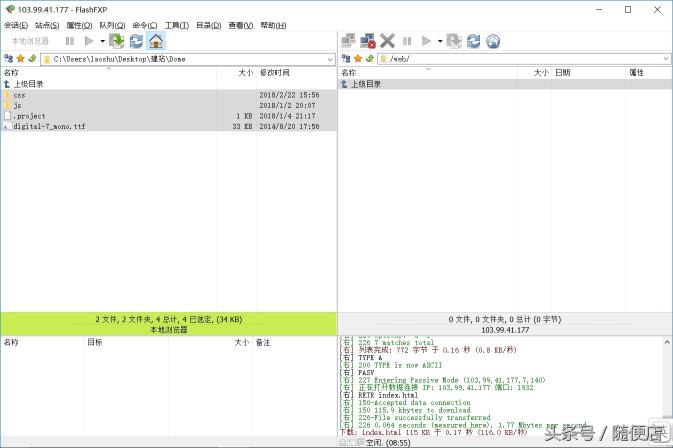The height and width of the screenshot is (448, 673).
Task: Select the js folder
Action: [169, 105]
